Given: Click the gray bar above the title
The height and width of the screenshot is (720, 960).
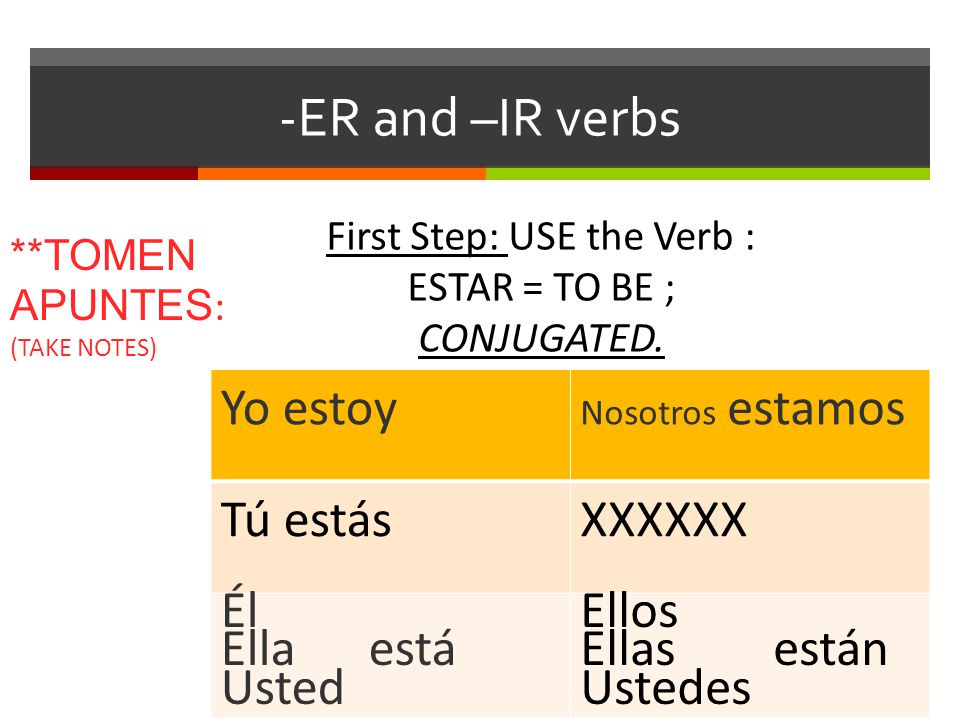Looking at the screenshot, I should tap(480, 57).
